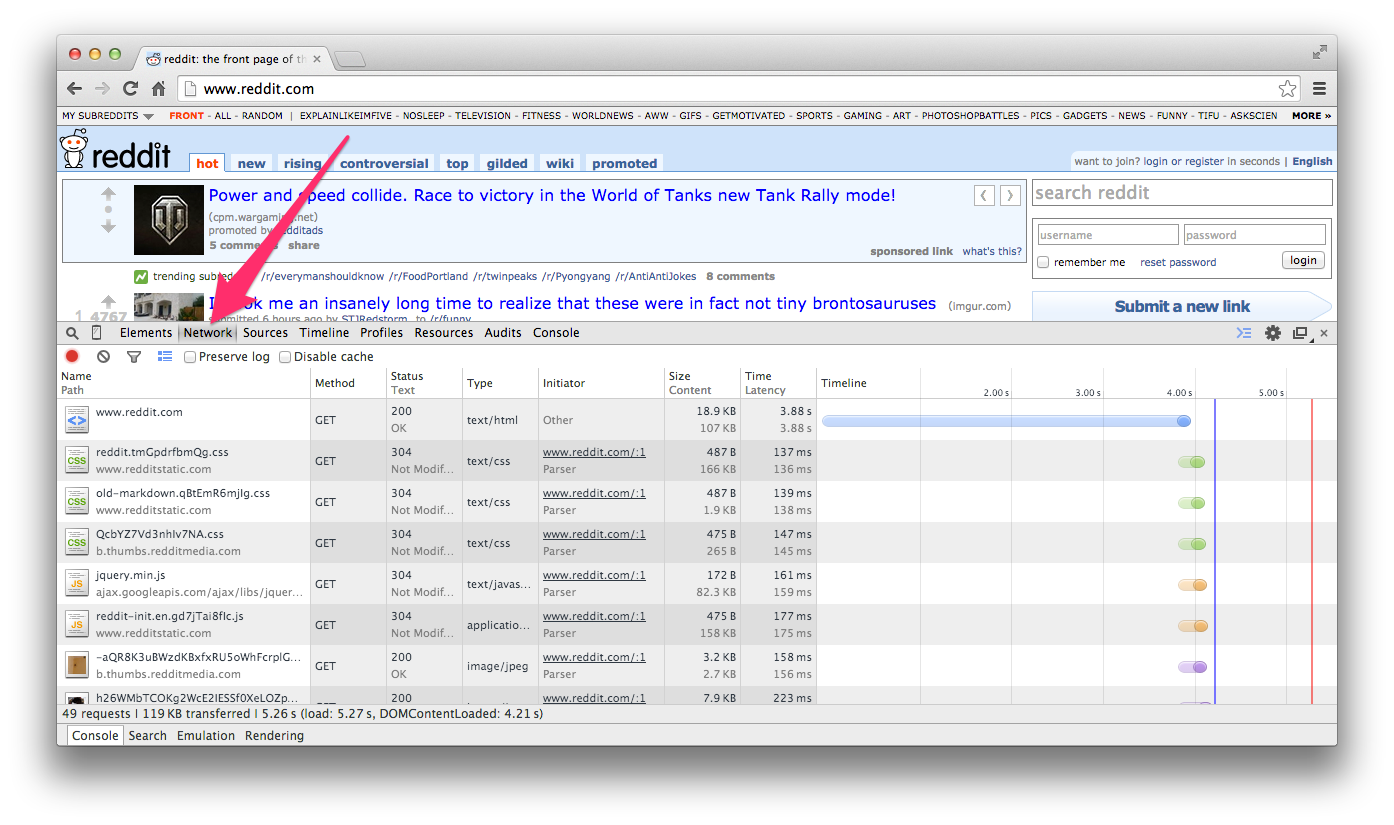Click the DevTools inspect magnifier icon
This screenshot has height=825, width=1394.
tap(72, 333)
